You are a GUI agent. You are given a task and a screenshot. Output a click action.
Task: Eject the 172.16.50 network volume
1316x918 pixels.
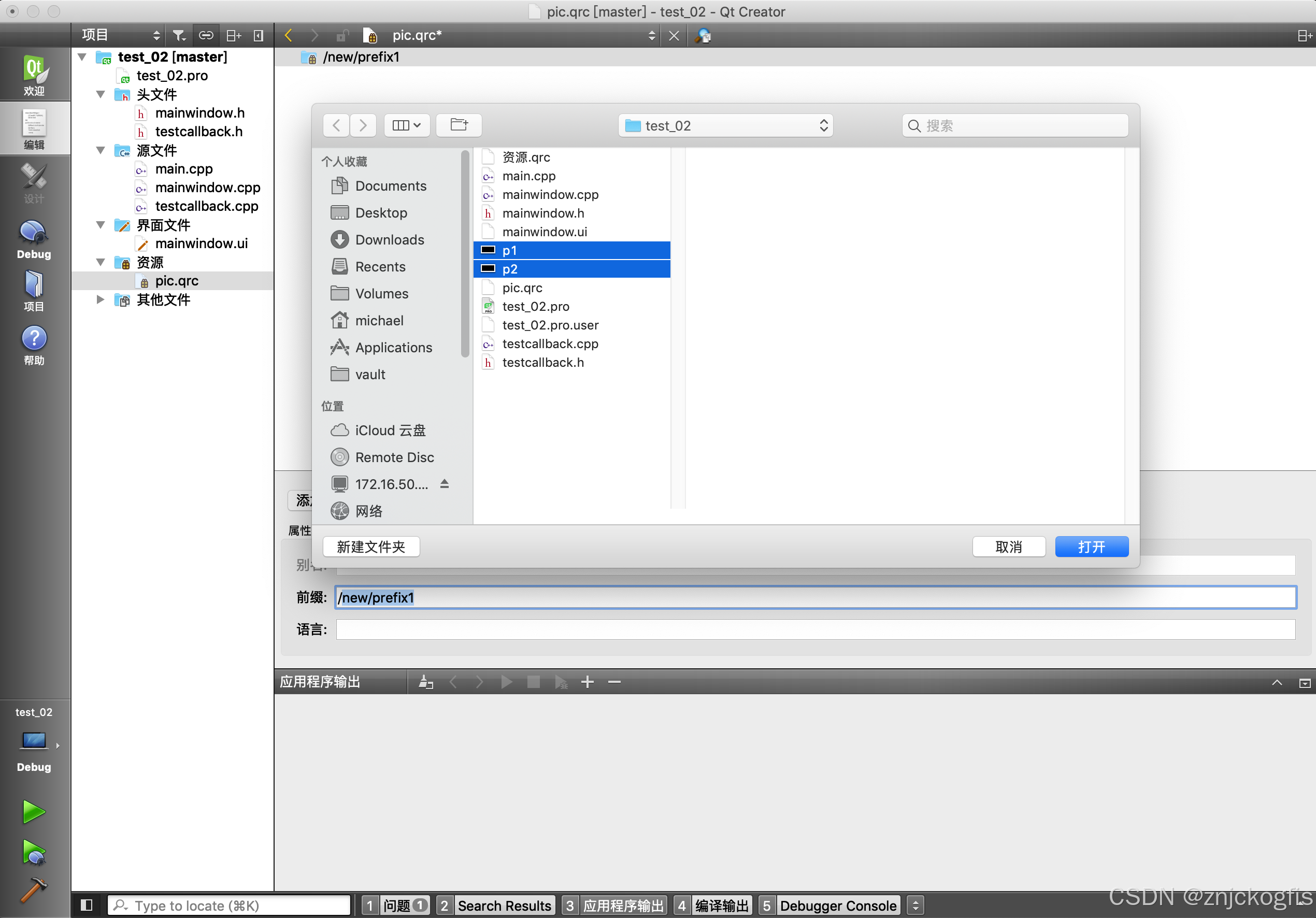coord(444,484)
